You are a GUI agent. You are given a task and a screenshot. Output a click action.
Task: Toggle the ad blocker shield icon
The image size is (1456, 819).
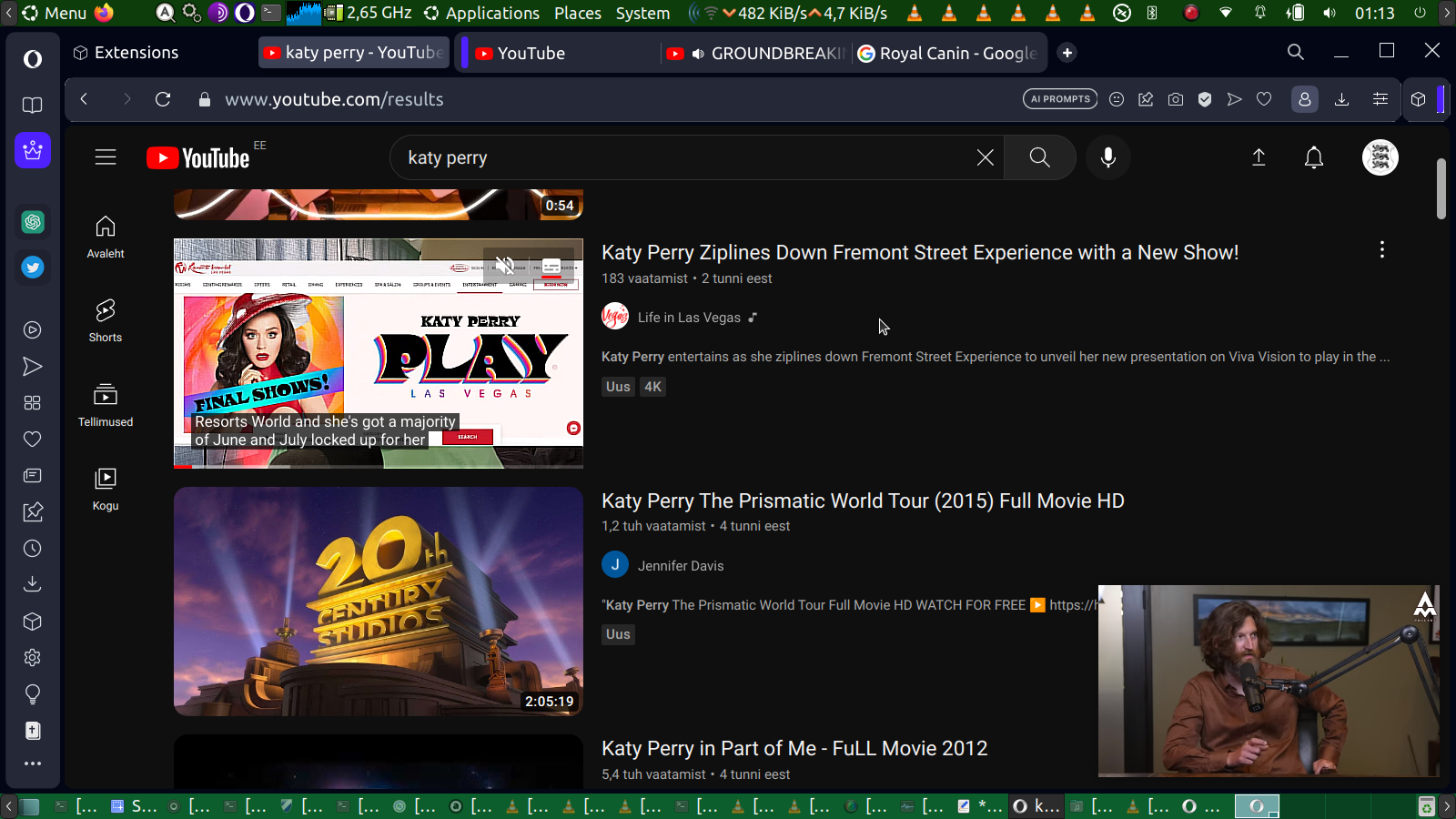(x=1205, y=99)
